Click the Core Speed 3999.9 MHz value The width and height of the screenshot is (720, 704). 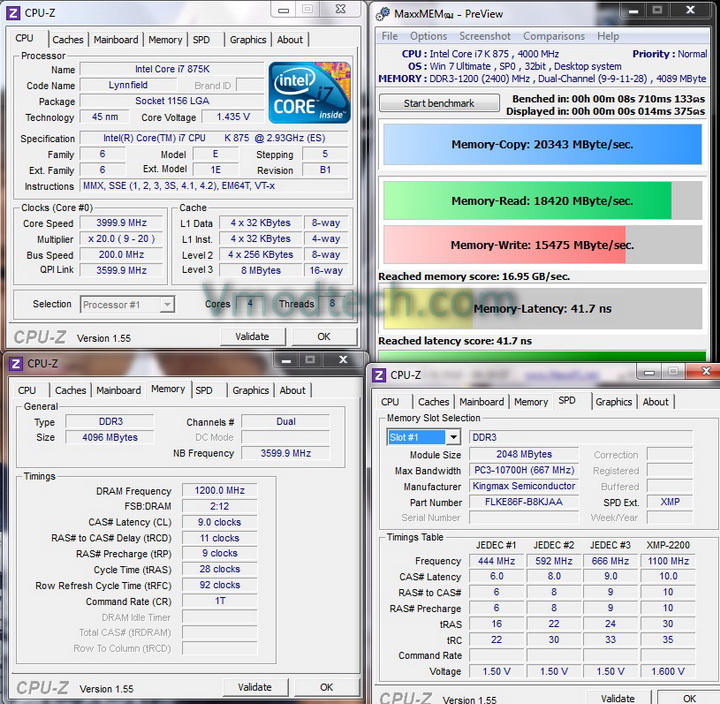[121, 223]
